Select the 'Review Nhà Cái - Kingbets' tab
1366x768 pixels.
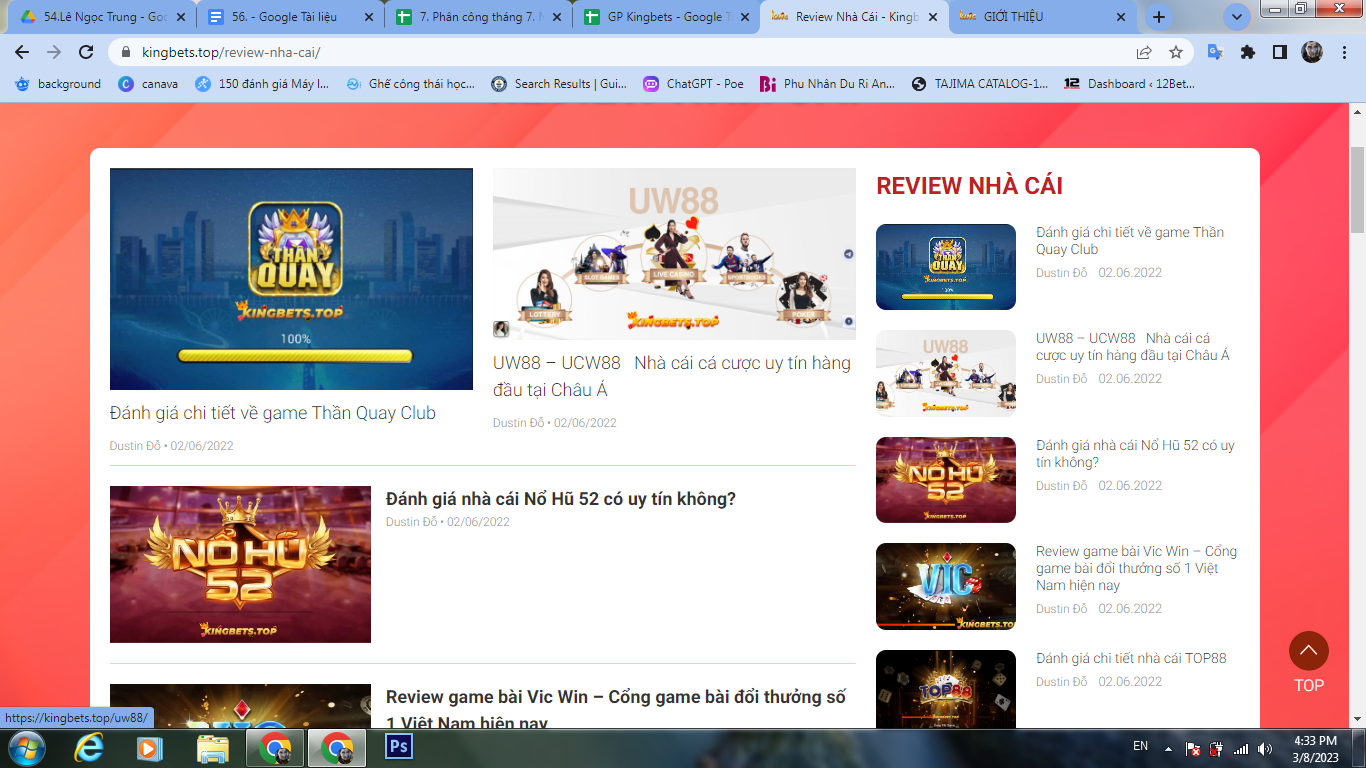click(x=853, y=17)
